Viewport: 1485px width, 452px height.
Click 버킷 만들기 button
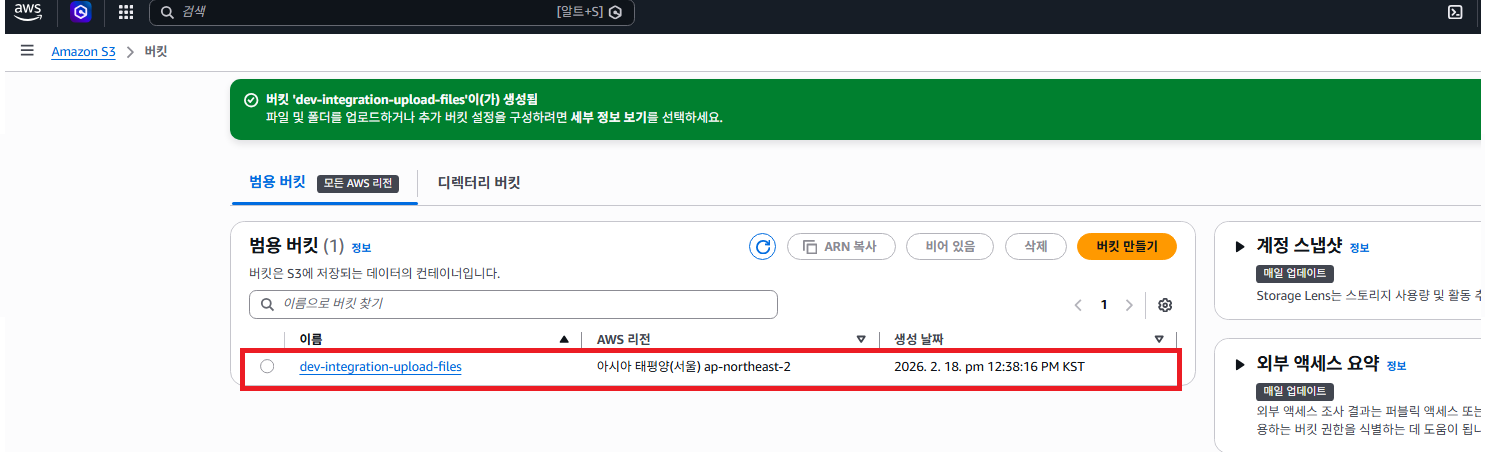1126,246
